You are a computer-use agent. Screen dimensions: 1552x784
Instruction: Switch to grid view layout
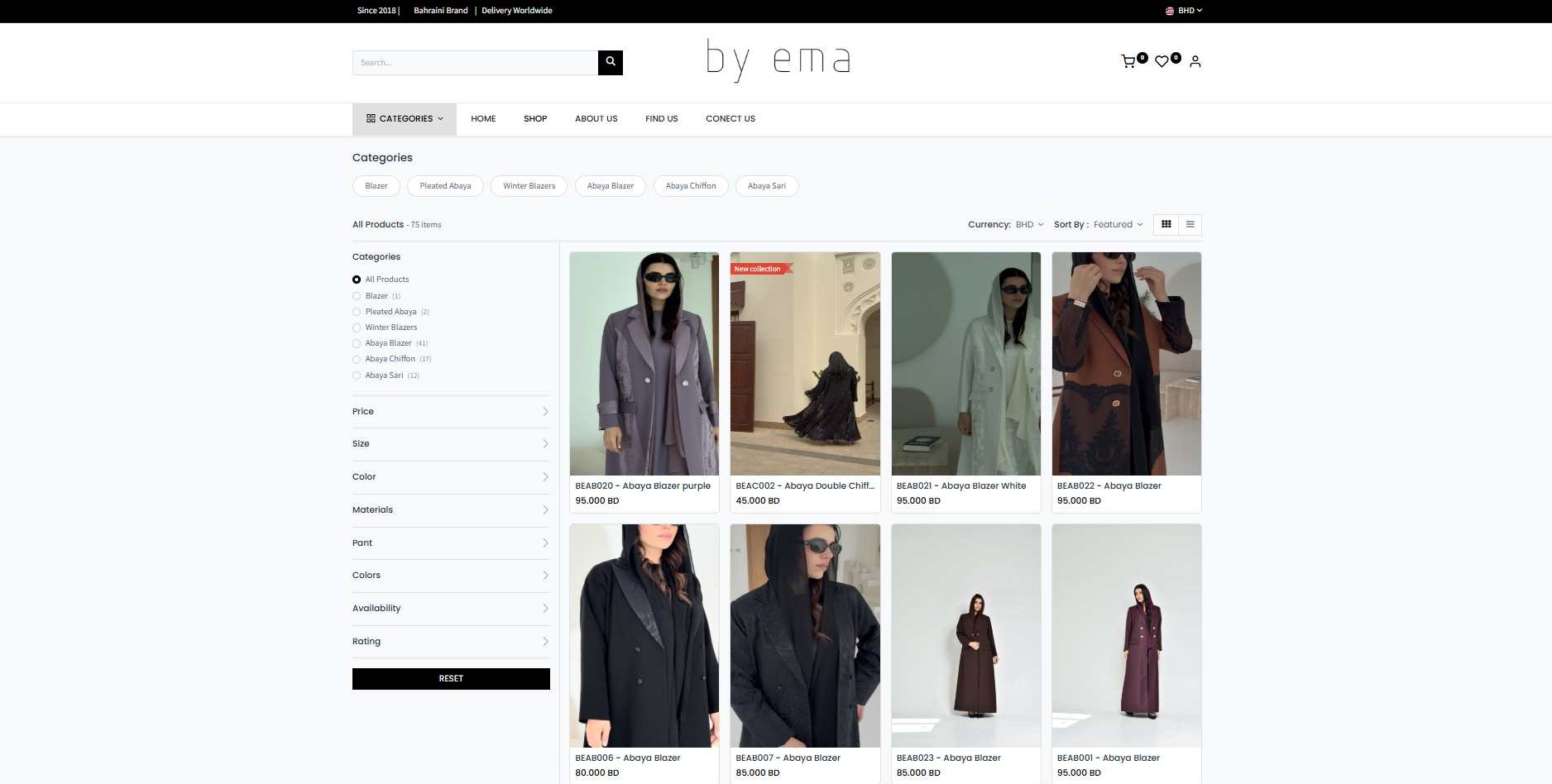[x=1166, y=225]
